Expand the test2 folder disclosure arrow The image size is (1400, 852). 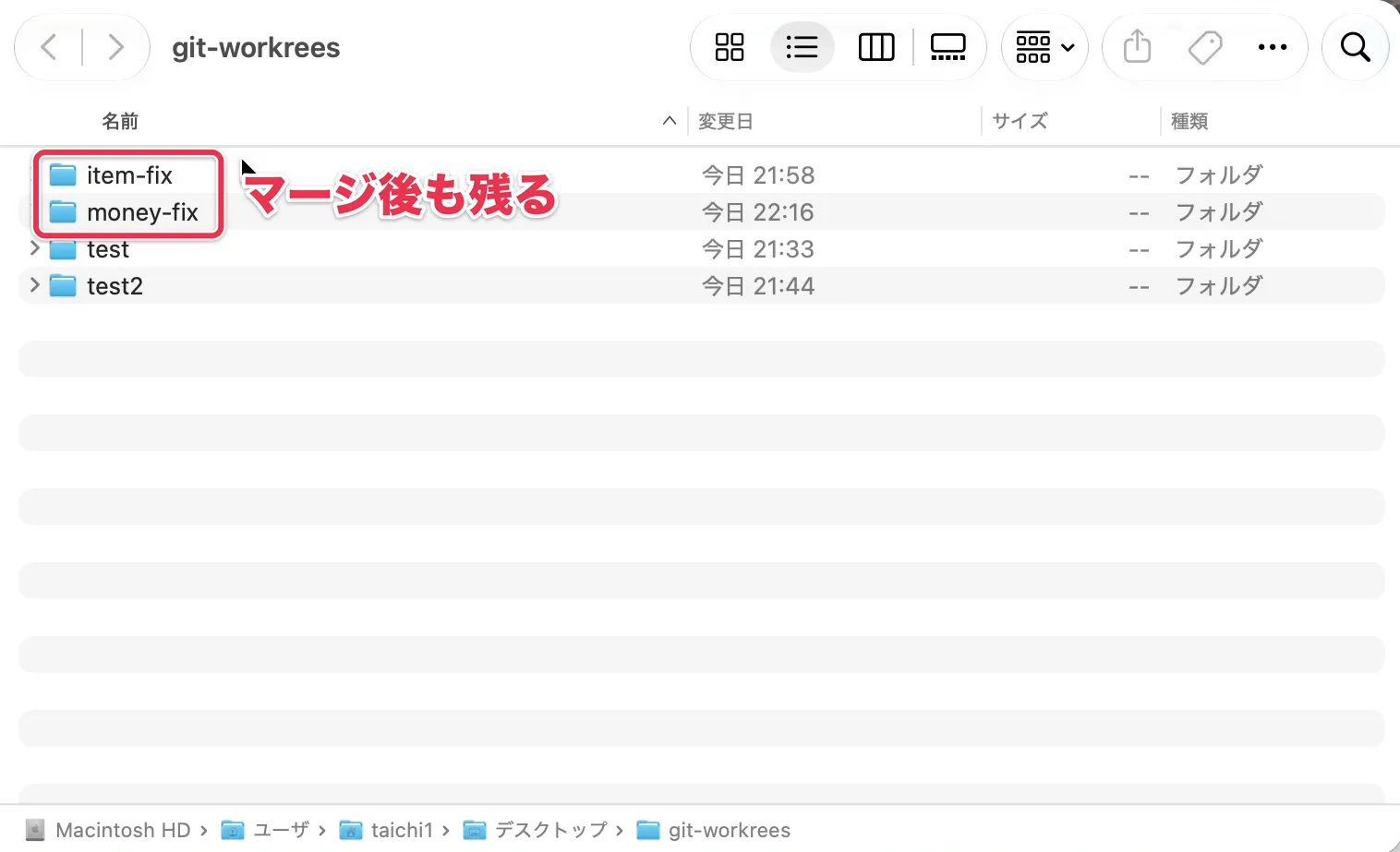[35, 285]
